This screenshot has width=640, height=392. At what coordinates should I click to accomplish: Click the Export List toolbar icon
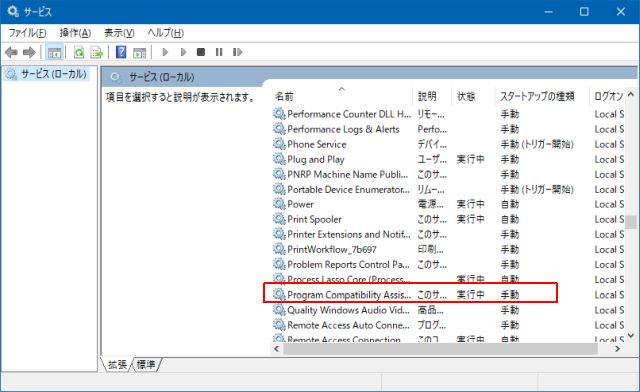(97, 52)
